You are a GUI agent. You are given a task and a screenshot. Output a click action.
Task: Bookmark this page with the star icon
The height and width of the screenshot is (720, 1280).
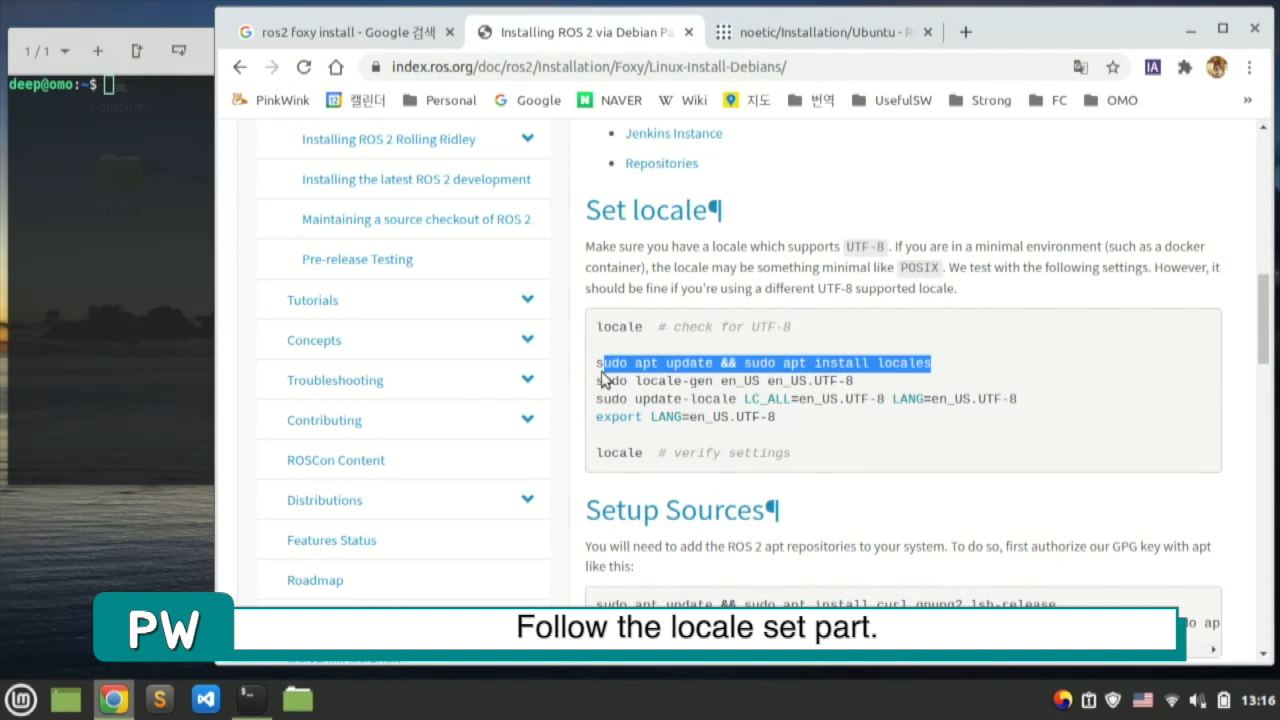point(1113,67)
